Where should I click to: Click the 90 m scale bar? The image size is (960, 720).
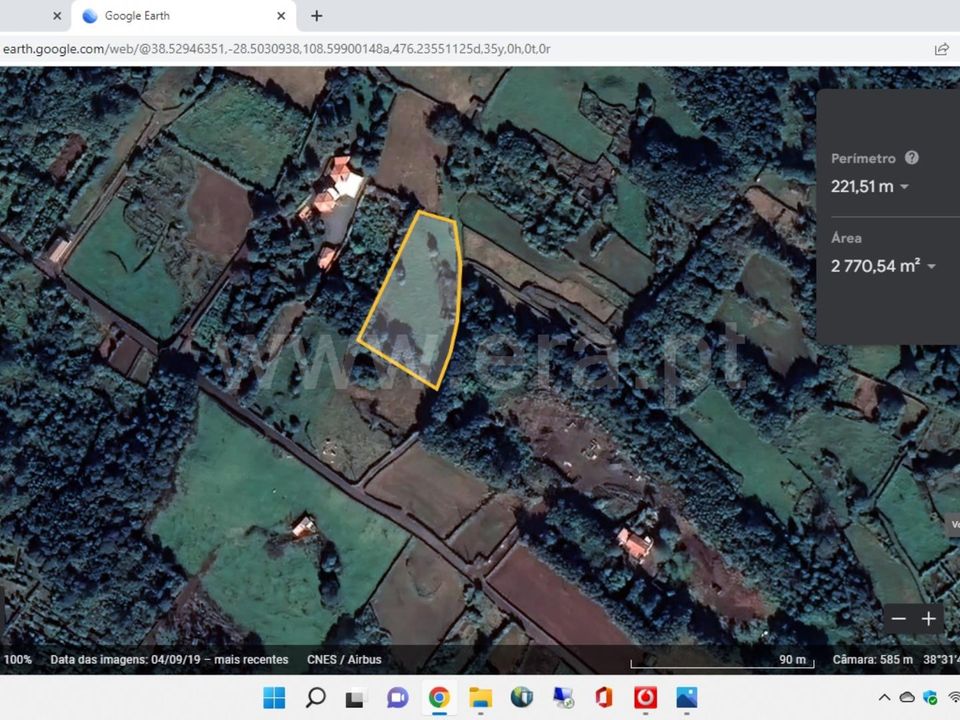tap(722, 661)
